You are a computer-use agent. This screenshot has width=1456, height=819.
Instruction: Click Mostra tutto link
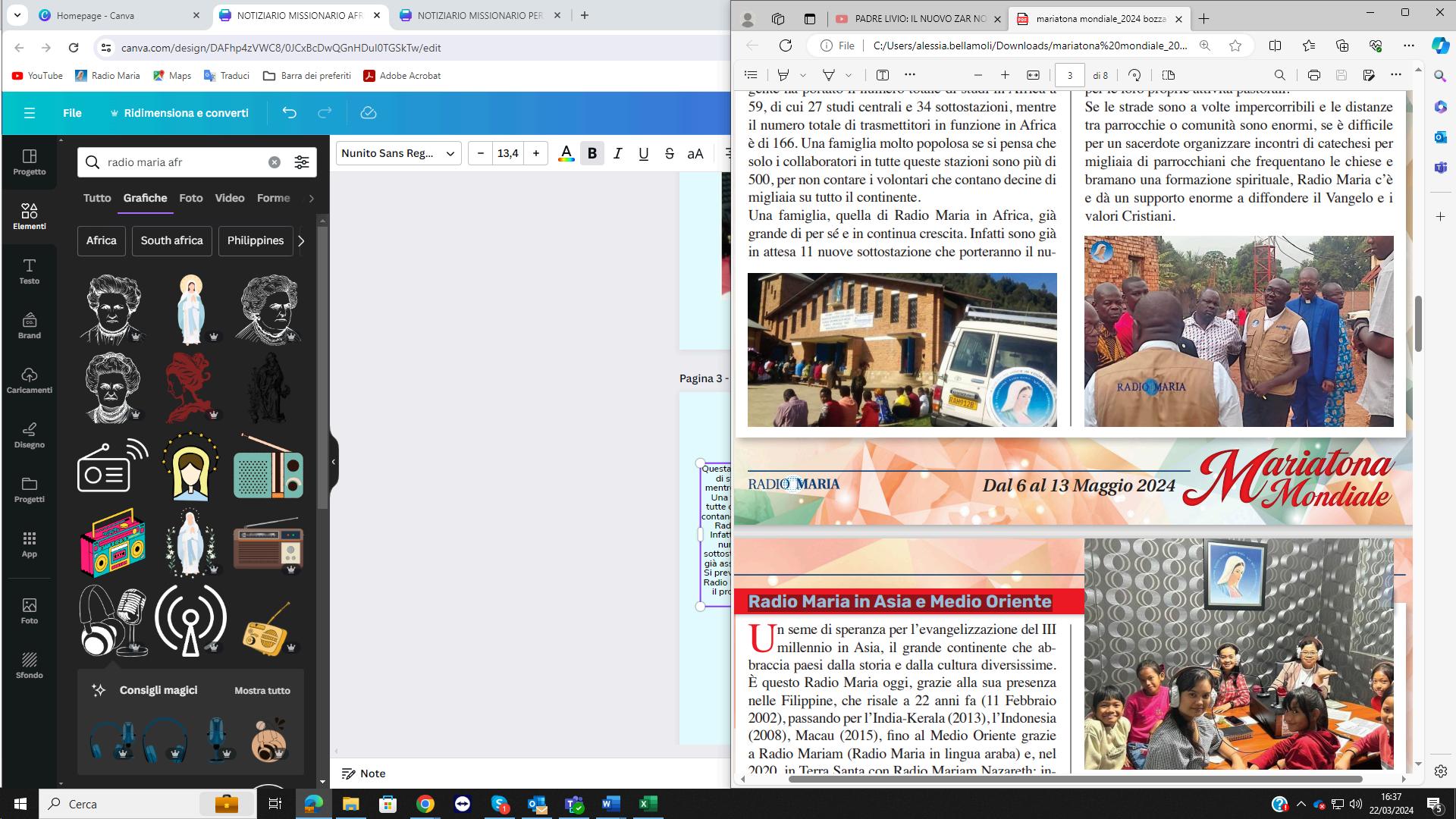262,690
